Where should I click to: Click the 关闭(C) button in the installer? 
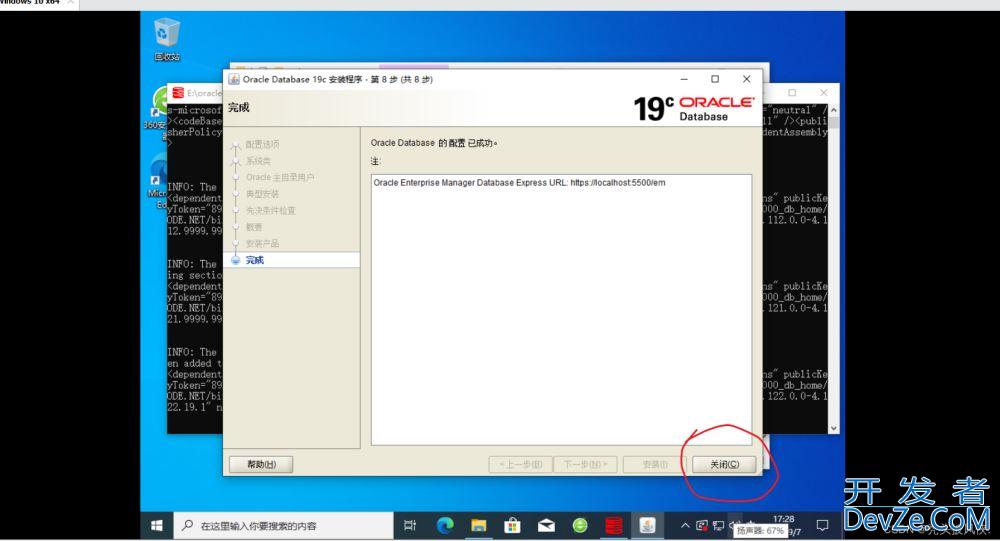(724, 464)
